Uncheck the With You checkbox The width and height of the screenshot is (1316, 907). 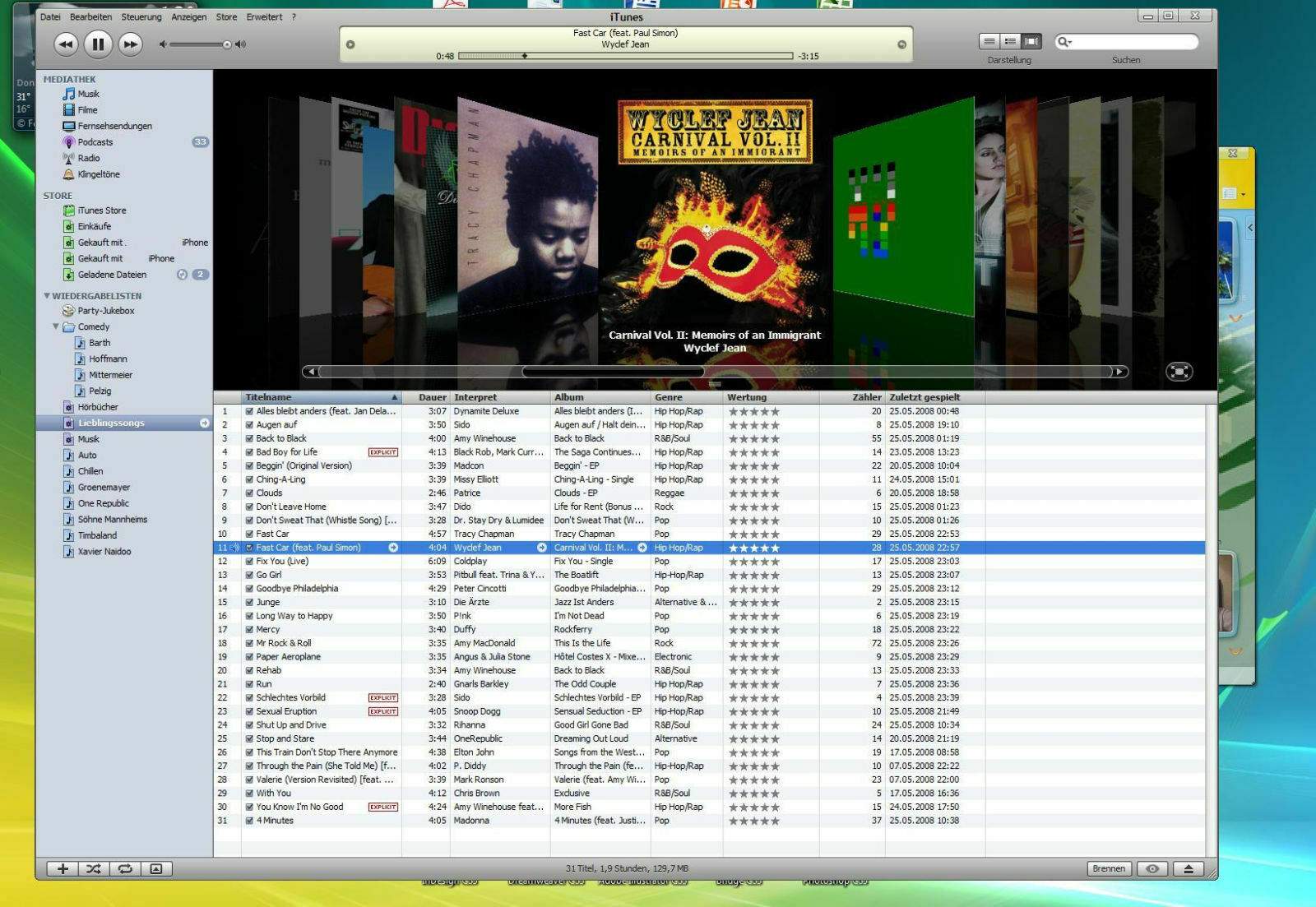249,794
